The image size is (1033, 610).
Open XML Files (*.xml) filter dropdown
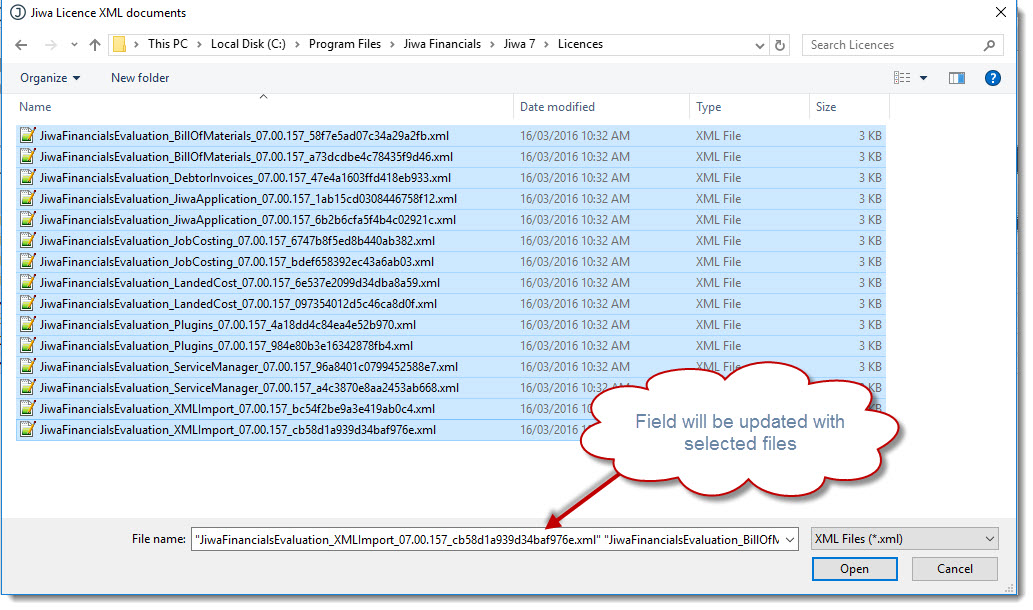(905, 539)
